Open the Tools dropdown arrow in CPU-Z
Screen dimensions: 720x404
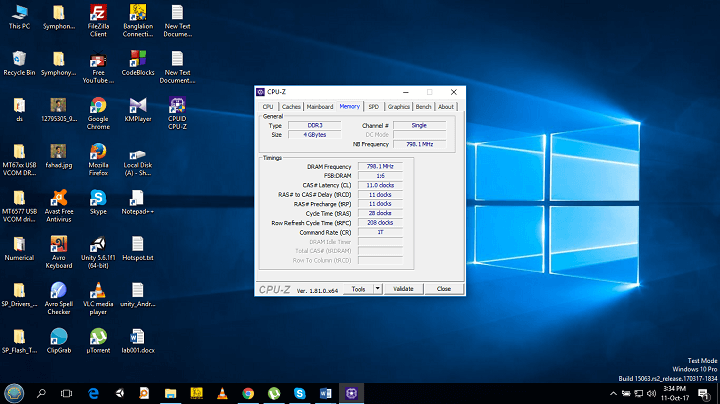(x=378, y=288)
